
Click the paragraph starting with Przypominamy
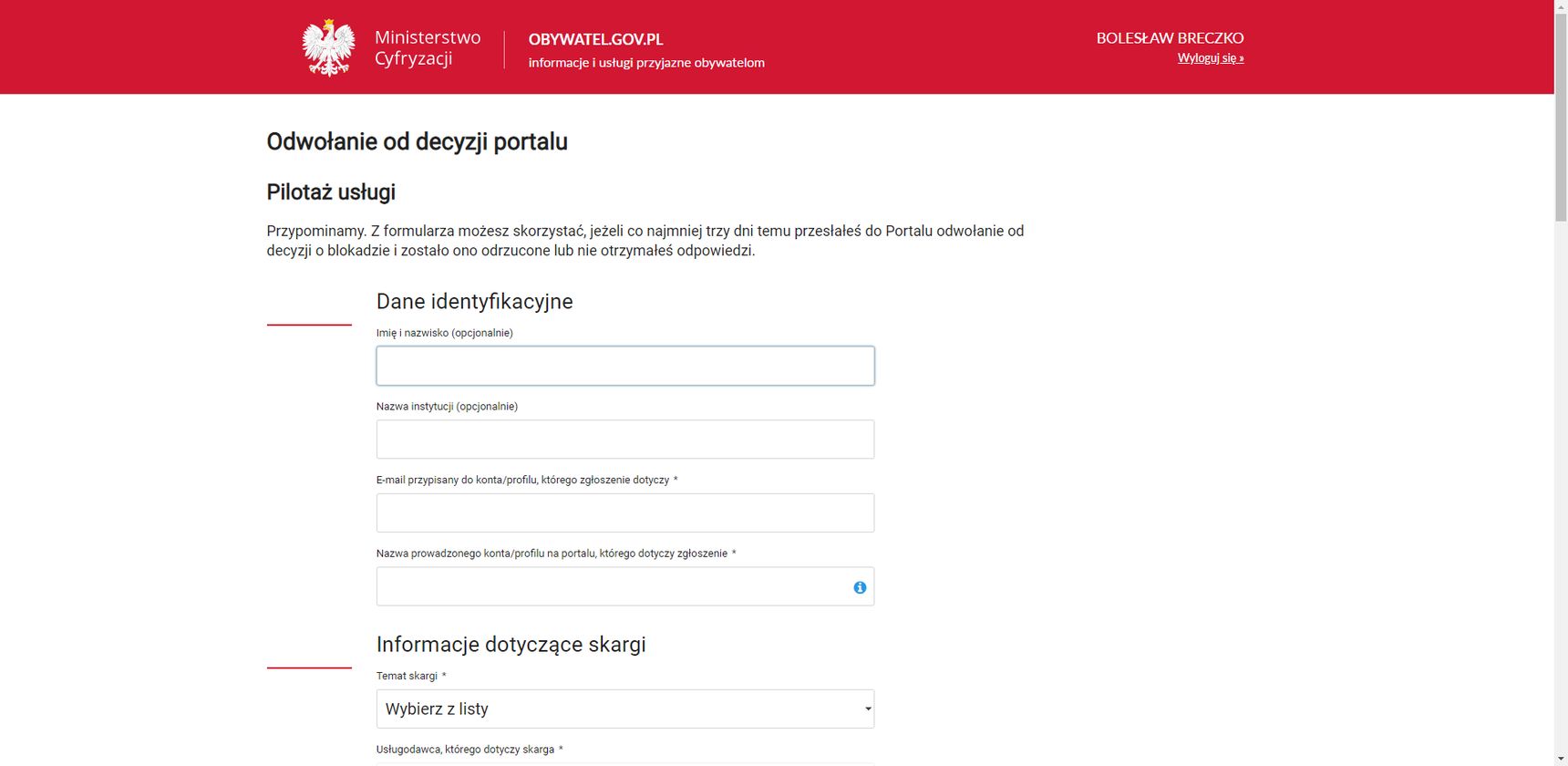point(645,241)
